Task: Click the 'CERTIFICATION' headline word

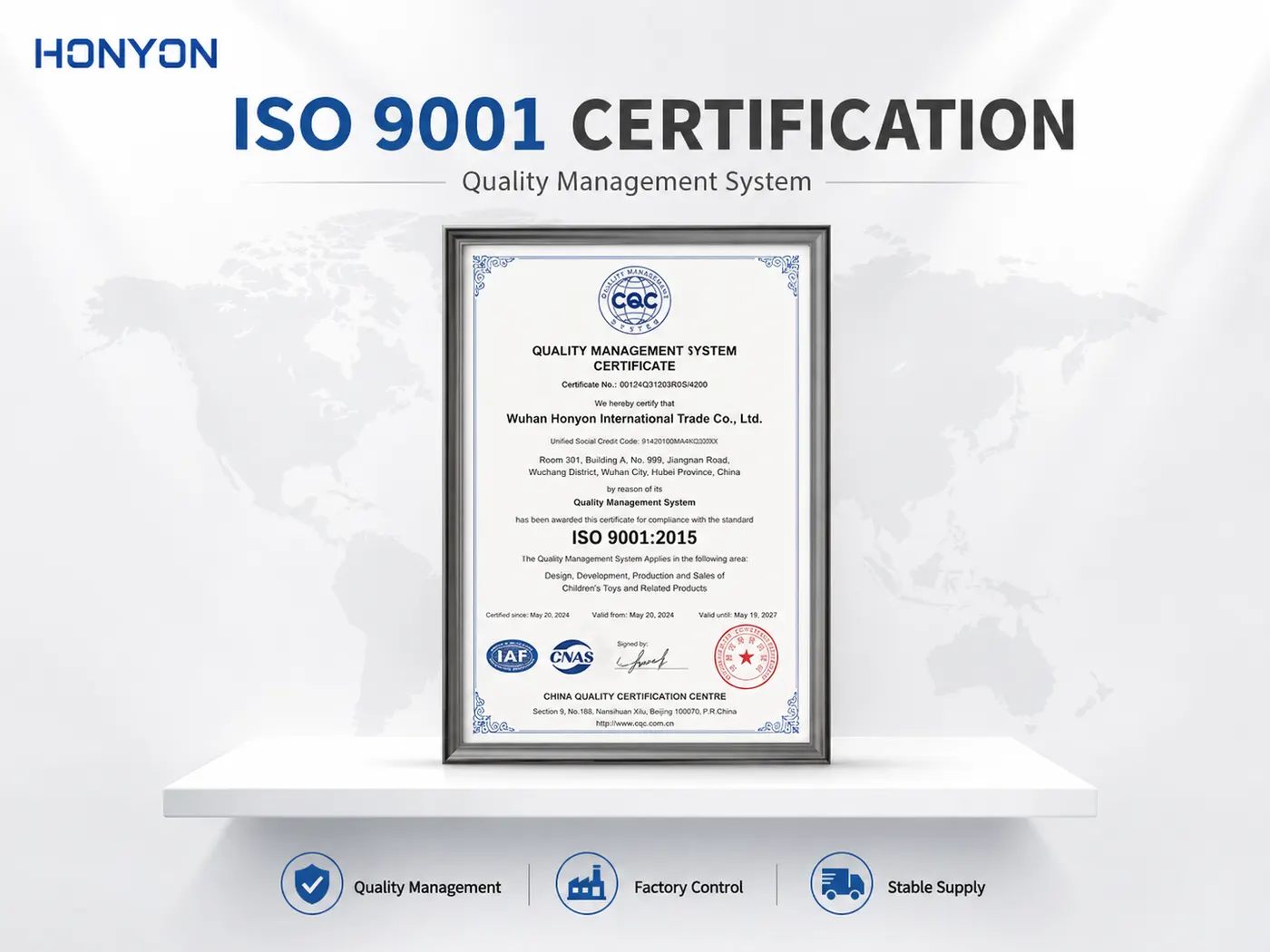Action: [824, 124]
